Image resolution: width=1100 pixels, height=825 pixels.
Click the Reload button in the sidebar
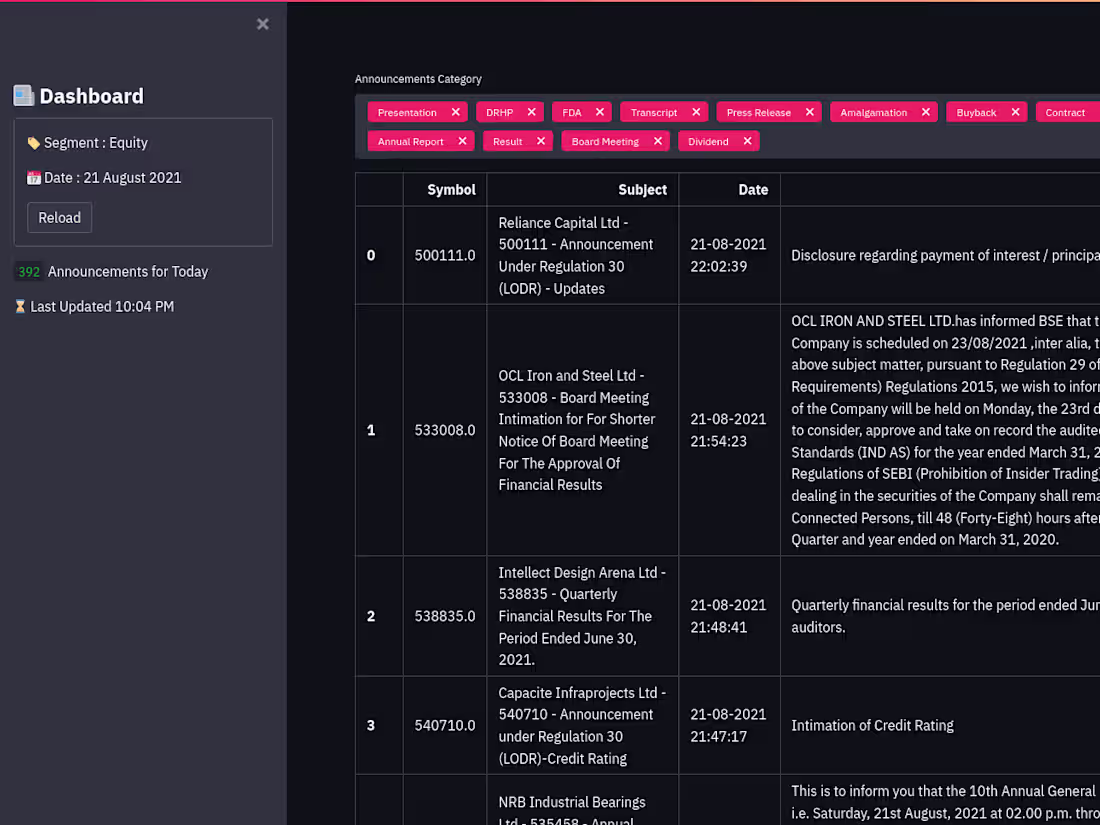click(x=60, y=217)
